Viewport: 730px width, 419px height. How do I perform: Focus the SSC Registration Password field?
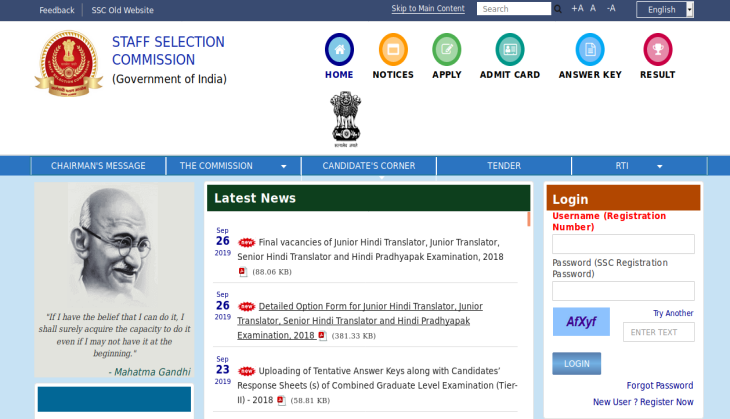click(623, 291)
